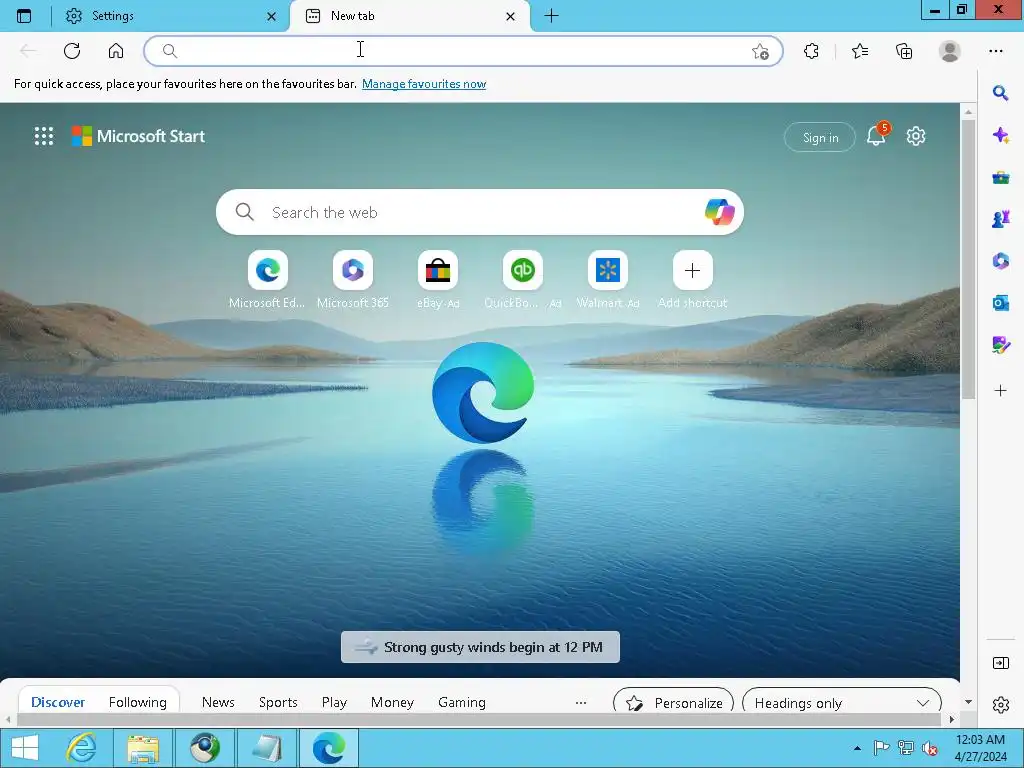Click the Sign in button
Image resolution: width=1024 pixels, height=768 pixels.
tap(820, 137)
